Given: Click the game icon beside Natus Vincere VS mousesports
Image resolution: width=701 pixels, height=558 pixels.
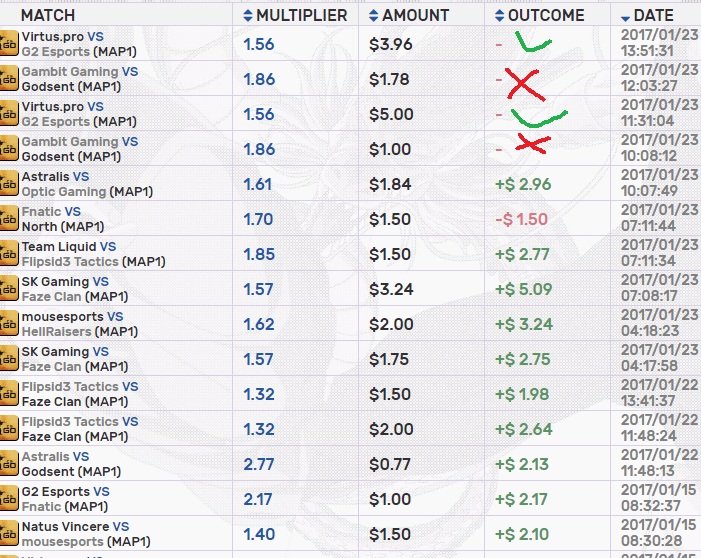Looking at the screenshot, I should tap(8, 533).
